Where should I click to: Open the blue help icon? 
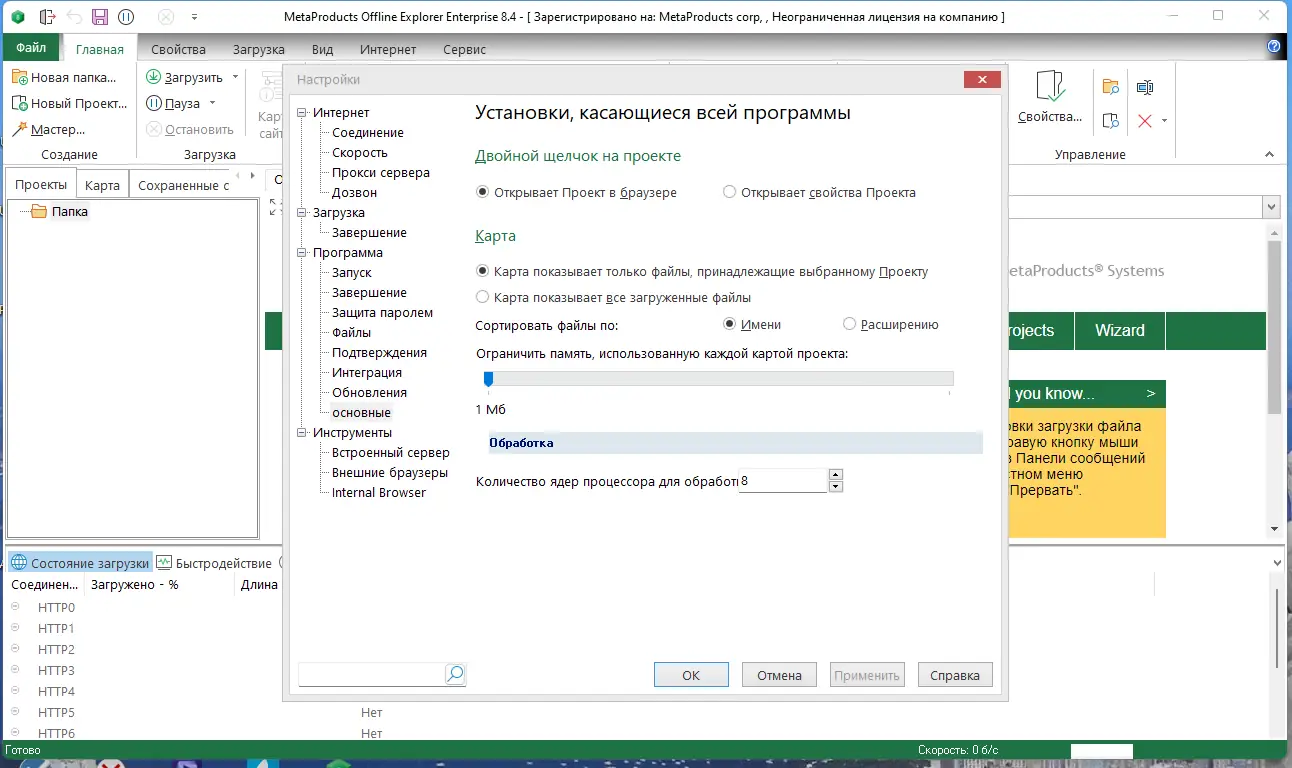tap(1274, 47)
